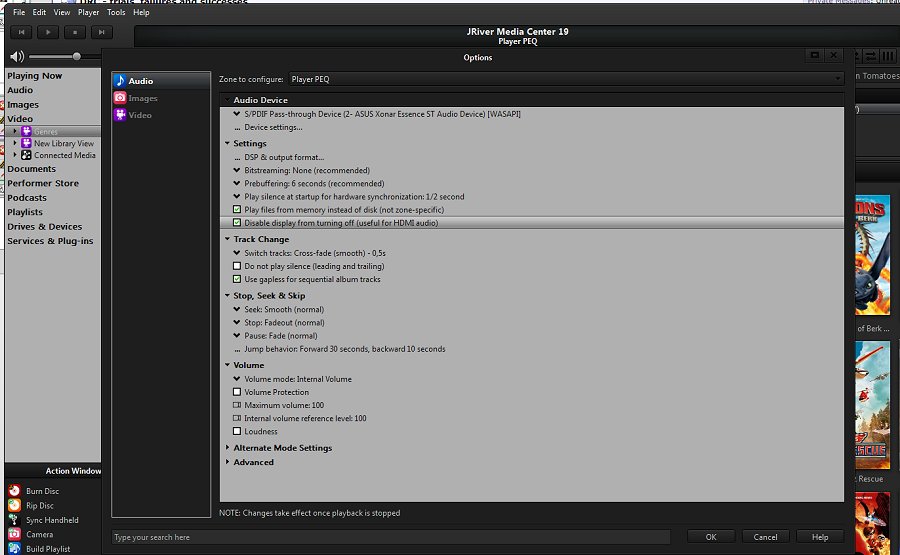Image resolution: width=900 pixels, height=555 pixels.
Task: Open the Edit menu
Action: (x=39, y=12)
